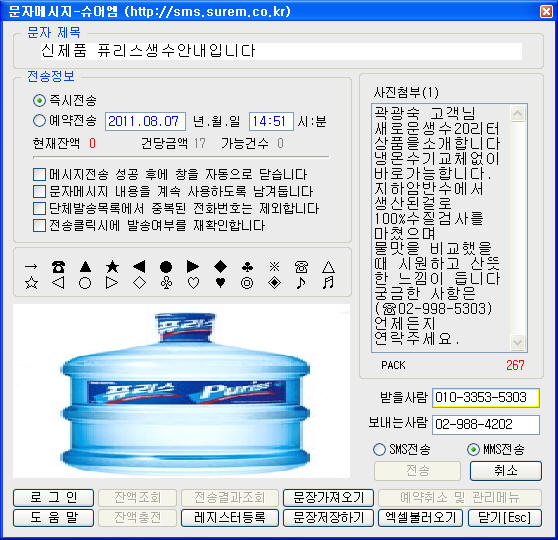Insert the outline left triangle symbol ◁
This screenshot has width=558, height=540.
(x=58, y=283)
